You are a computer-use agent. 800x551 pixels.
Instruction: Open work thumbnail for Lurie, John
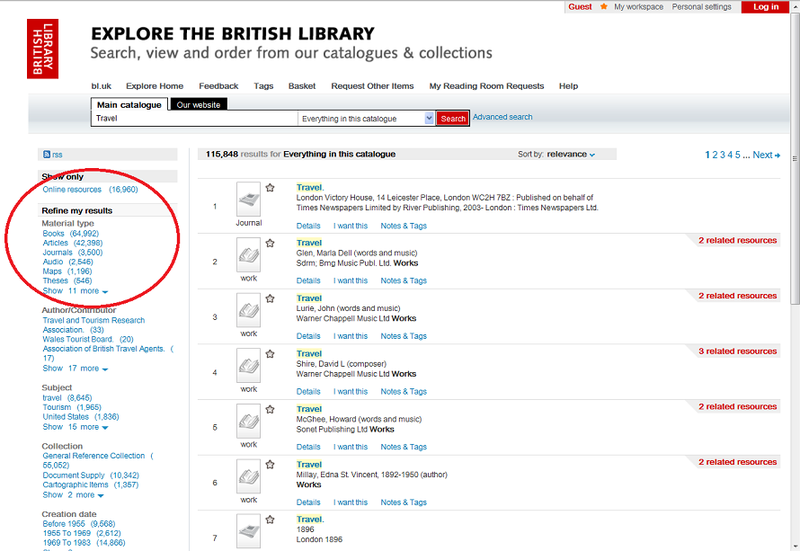(x=248, y=310)
